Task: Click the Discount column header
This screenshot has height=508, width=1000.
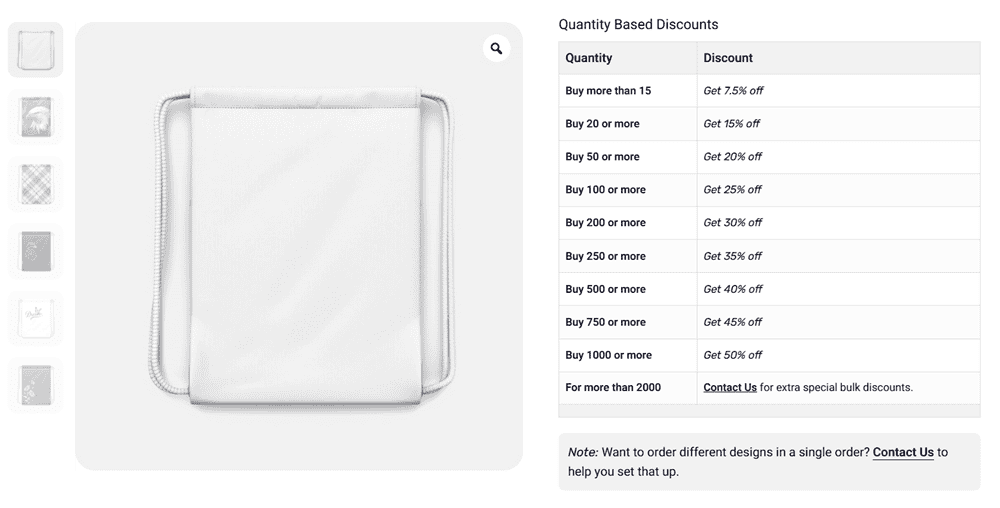Action: point(728,58)
